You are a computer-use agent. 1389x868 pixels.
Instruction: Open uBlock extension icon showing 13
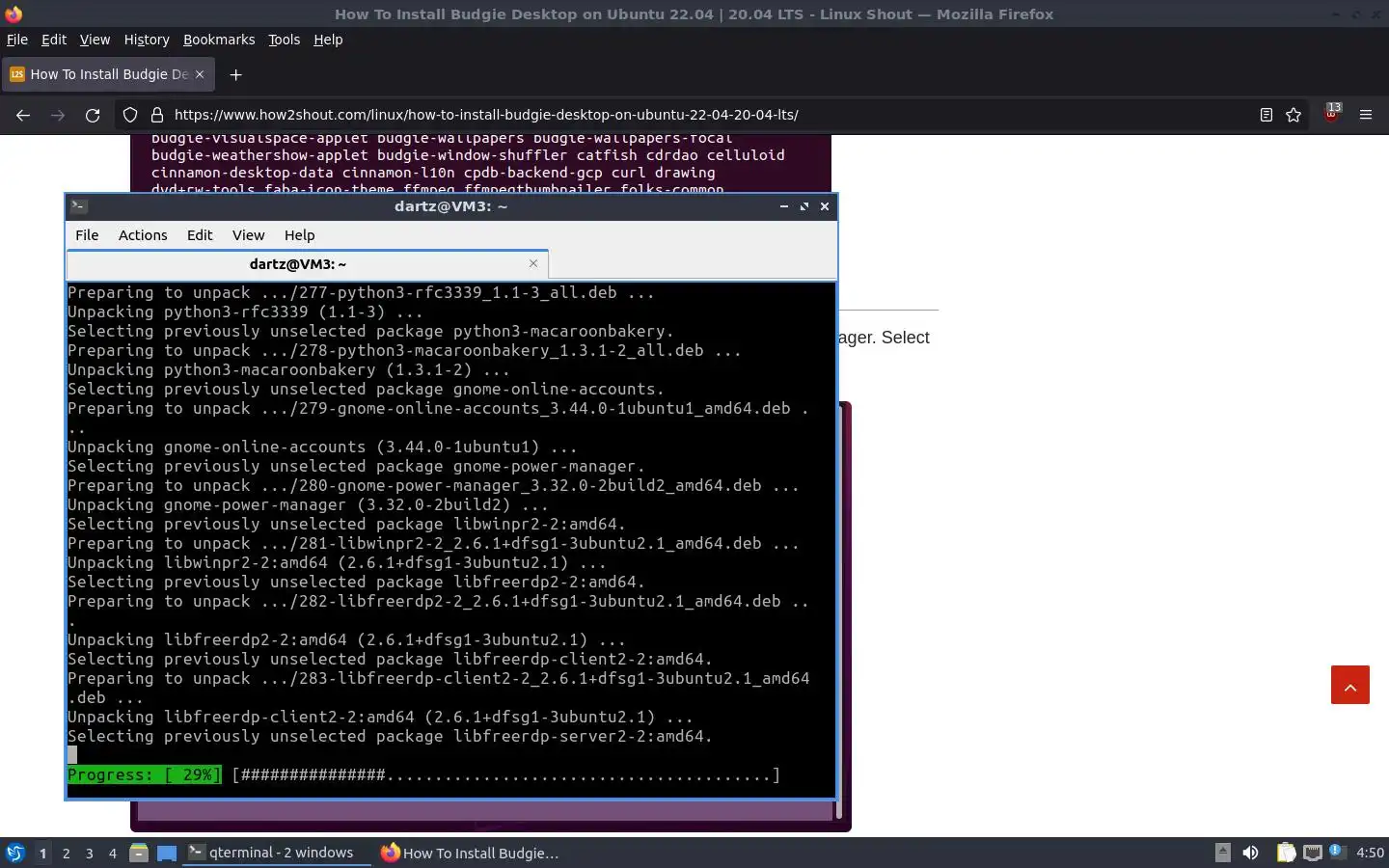1332,113
